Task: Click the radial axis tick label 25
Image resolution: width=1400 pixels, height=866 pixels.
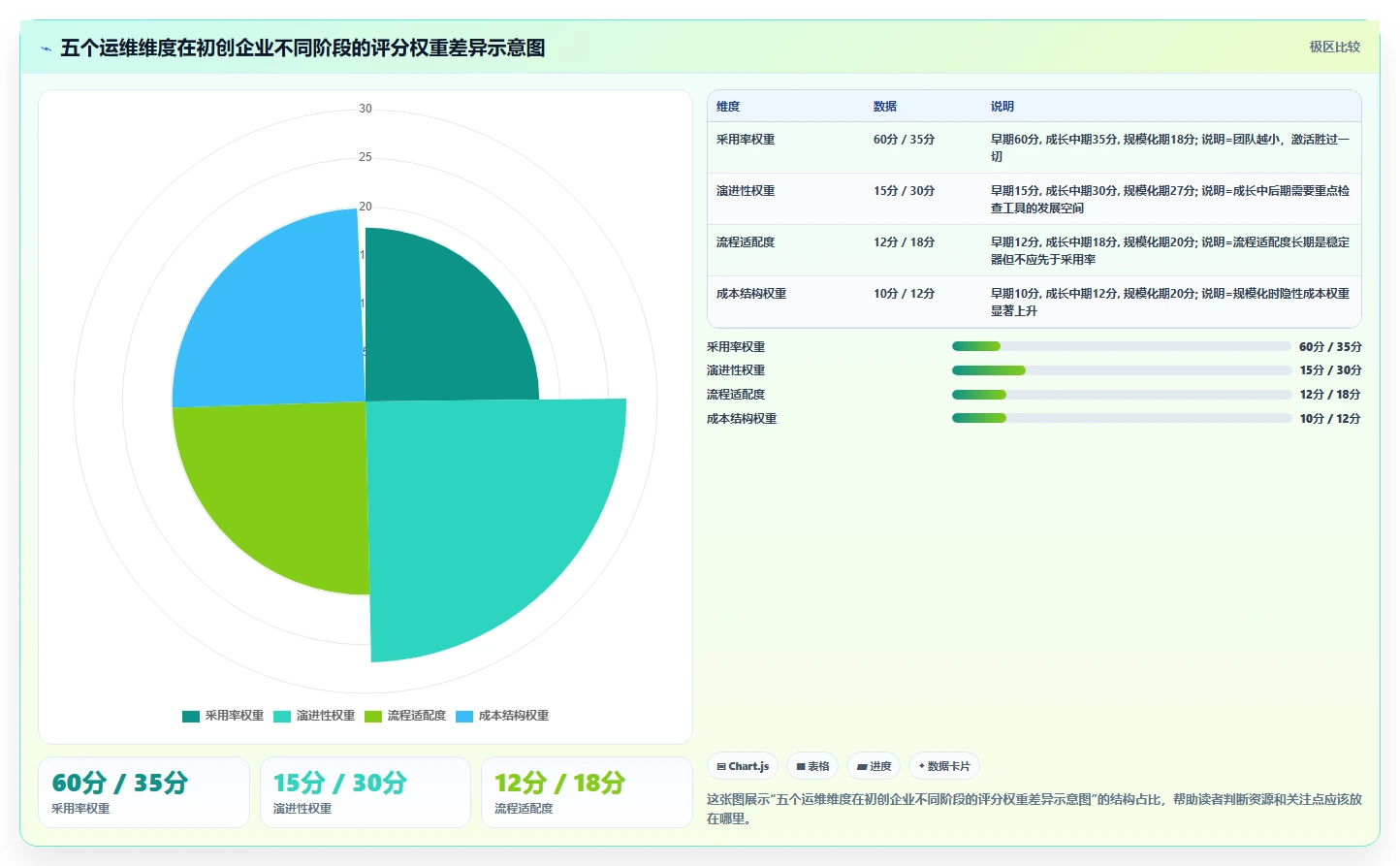Action: [366, 157]
